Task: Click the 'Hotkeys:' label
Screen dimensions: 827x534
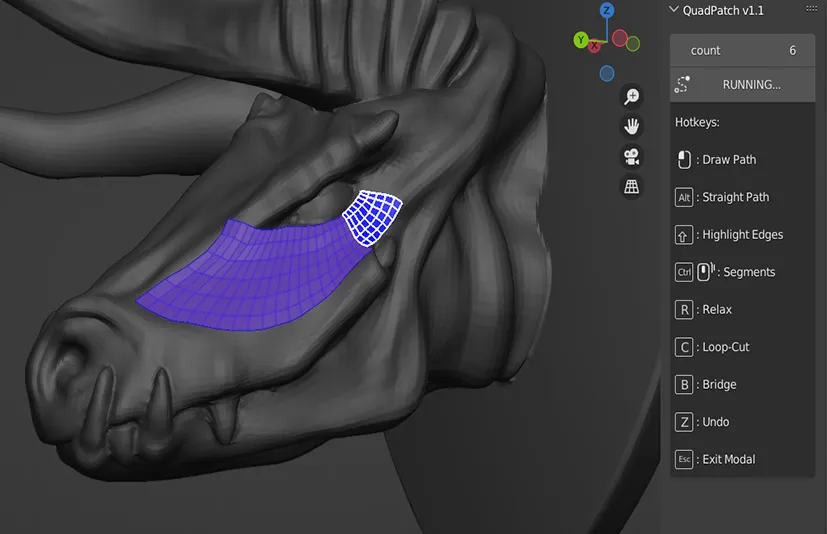Action: coord(697,122)
